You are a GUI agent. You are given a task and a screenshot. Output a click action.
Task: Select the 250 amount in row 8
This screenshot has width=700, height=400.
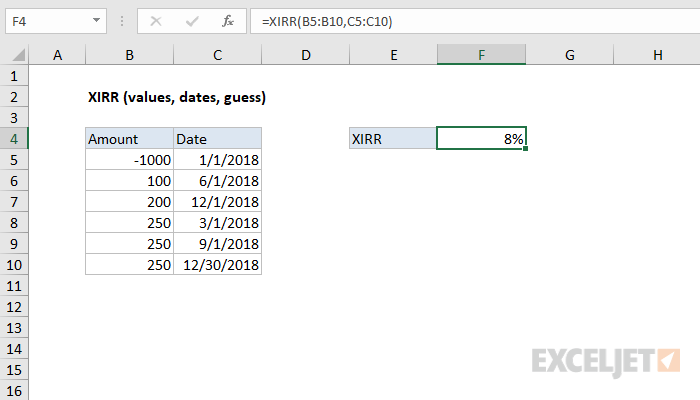(129, 223)
